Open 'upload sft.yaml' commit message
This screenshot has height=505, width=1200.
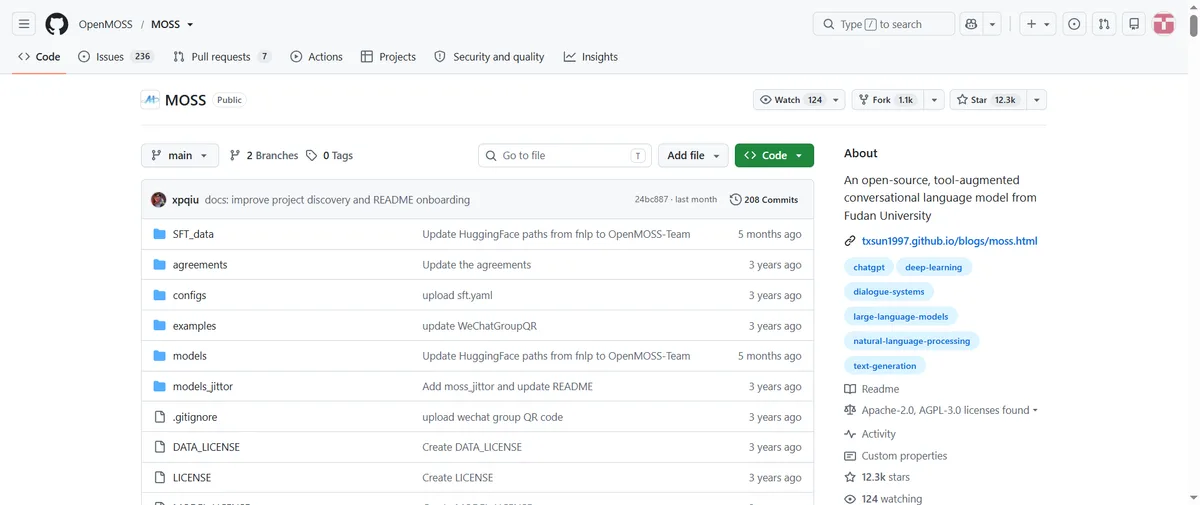(457, 296)
